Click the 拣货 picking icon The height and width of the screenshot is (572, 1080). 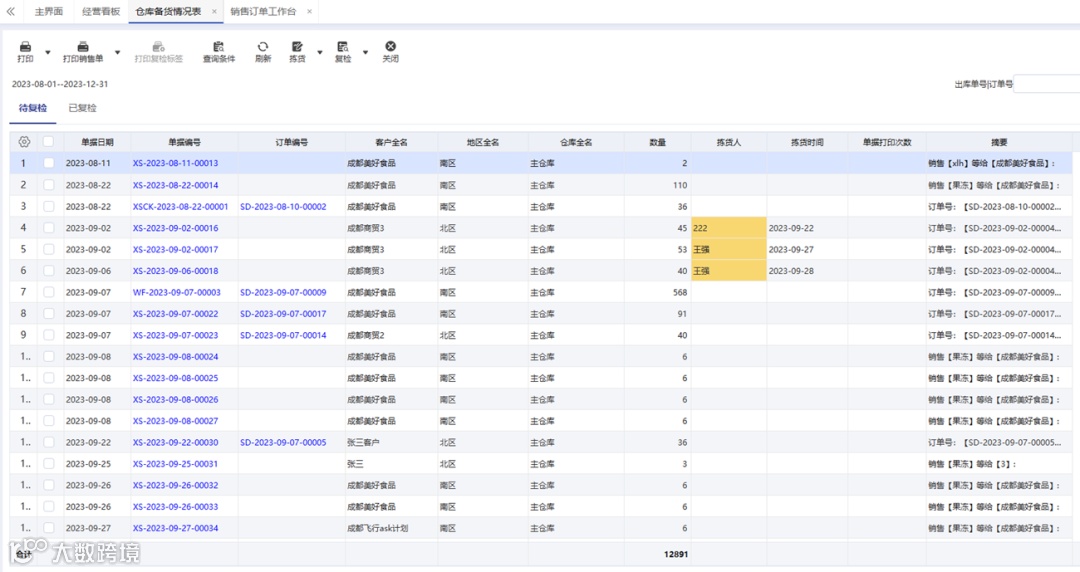297,47
